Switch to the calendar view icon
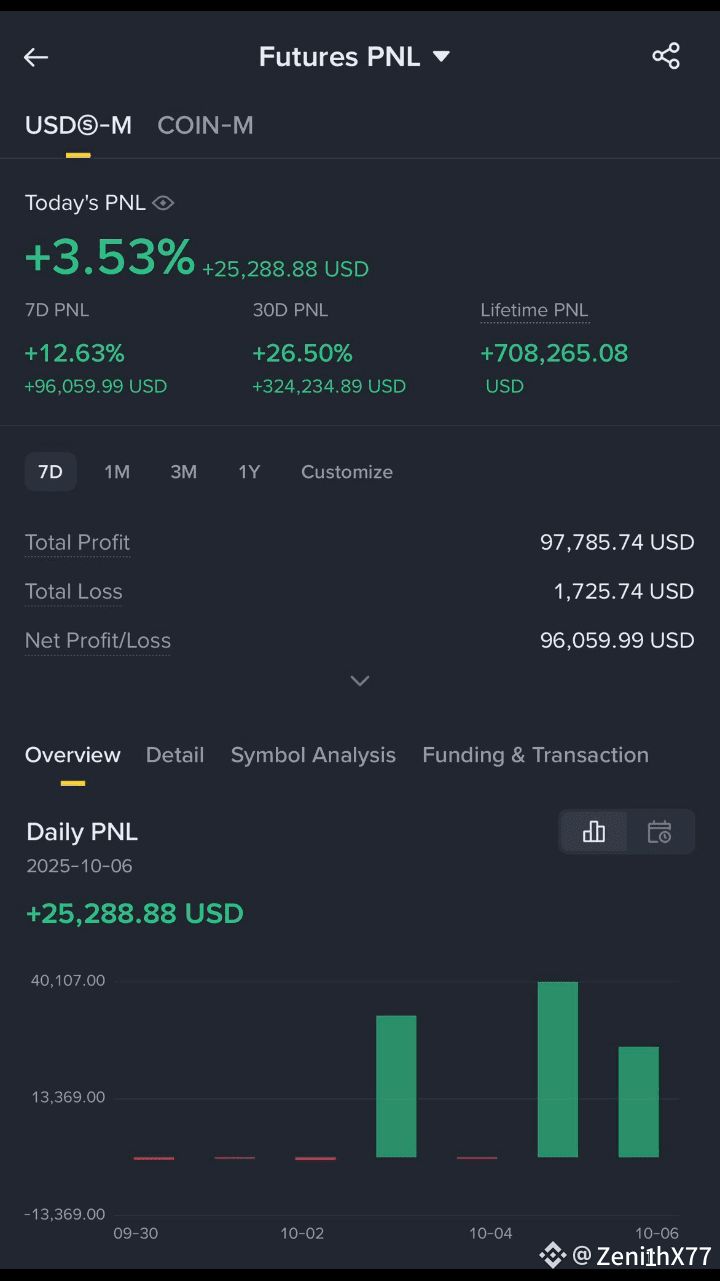 click(659, 831)
